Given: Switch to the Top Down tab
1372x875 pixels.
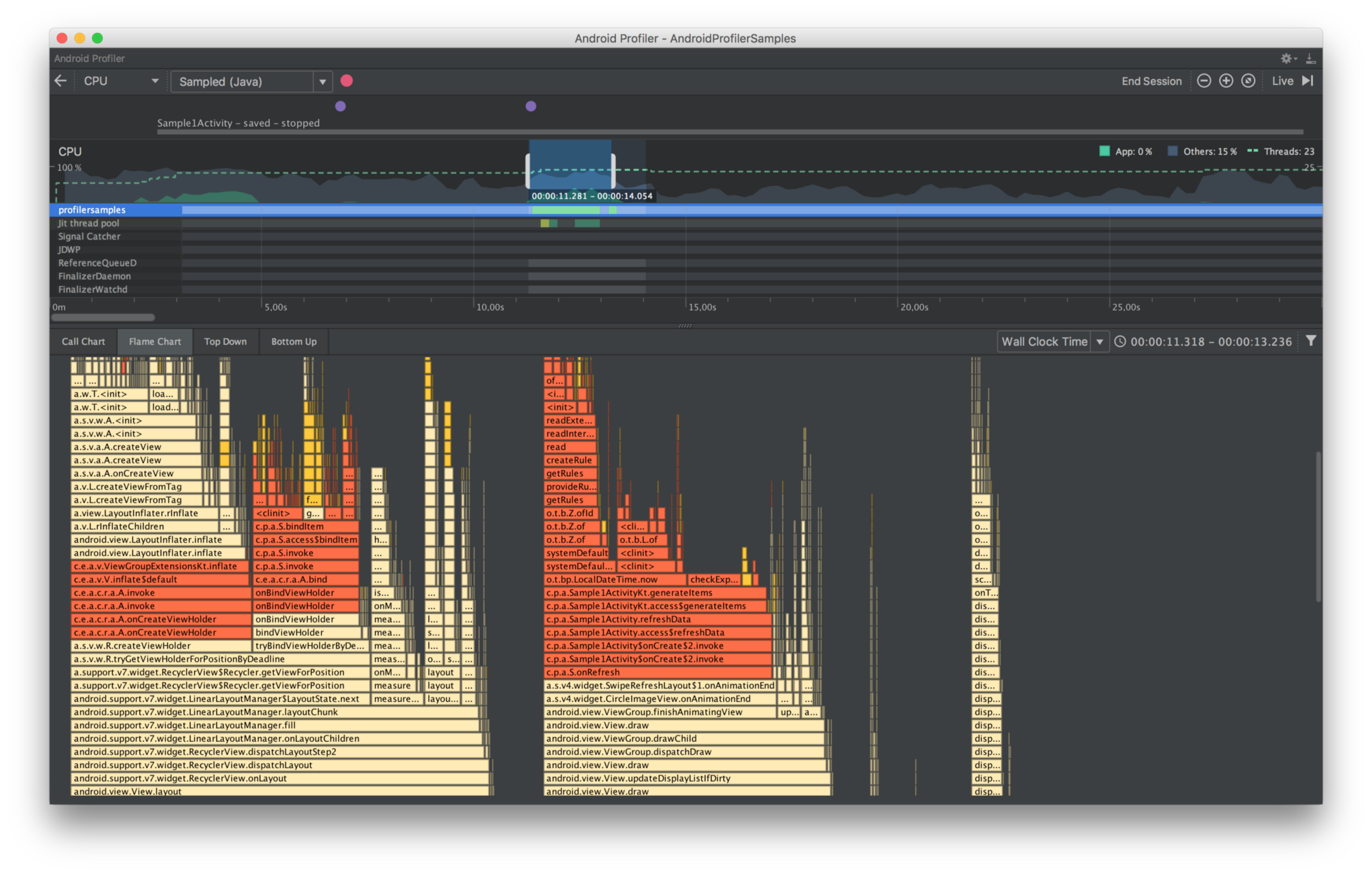Looking at the screenshot, I should click(226, 341).
